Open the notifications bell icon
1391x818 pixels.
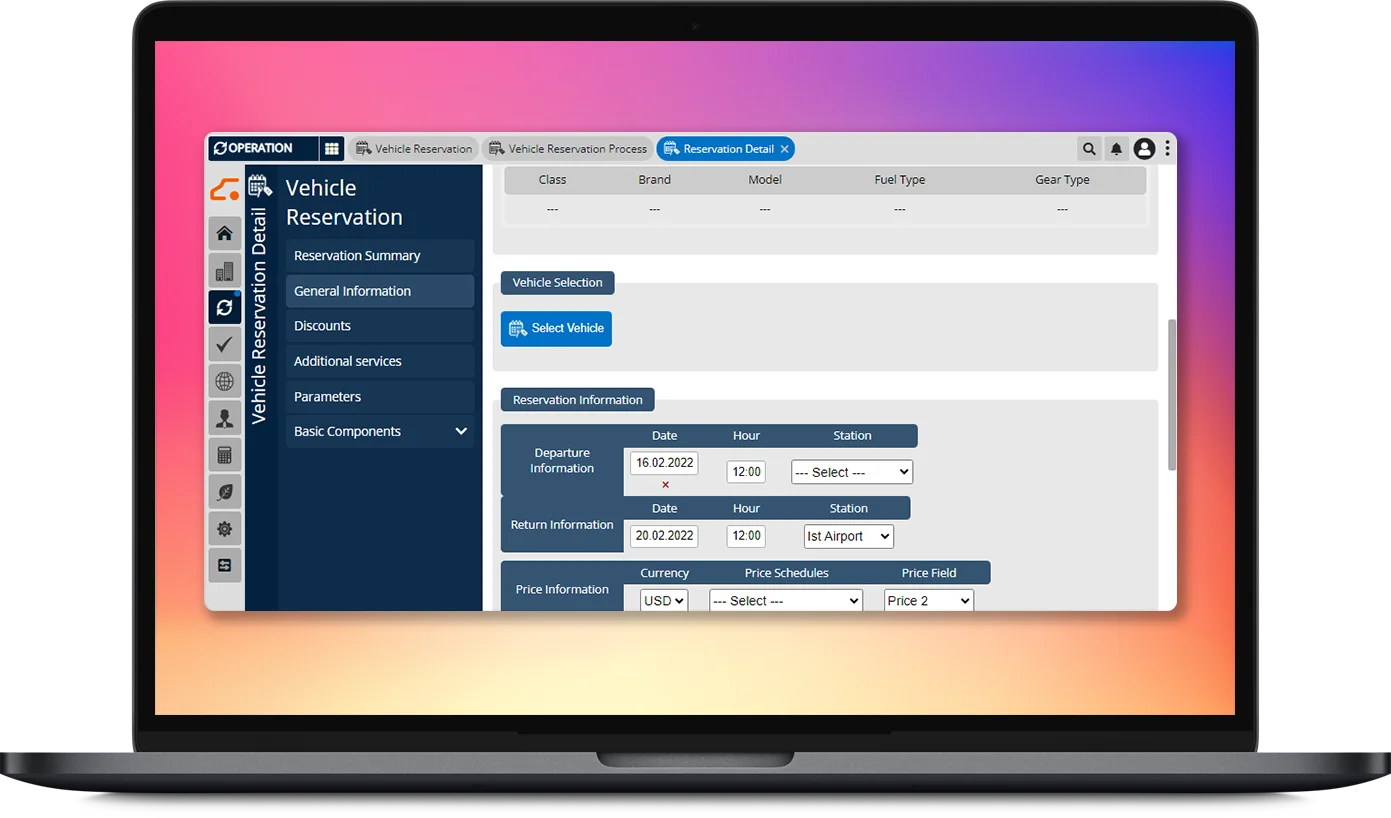pos(1116,149)
